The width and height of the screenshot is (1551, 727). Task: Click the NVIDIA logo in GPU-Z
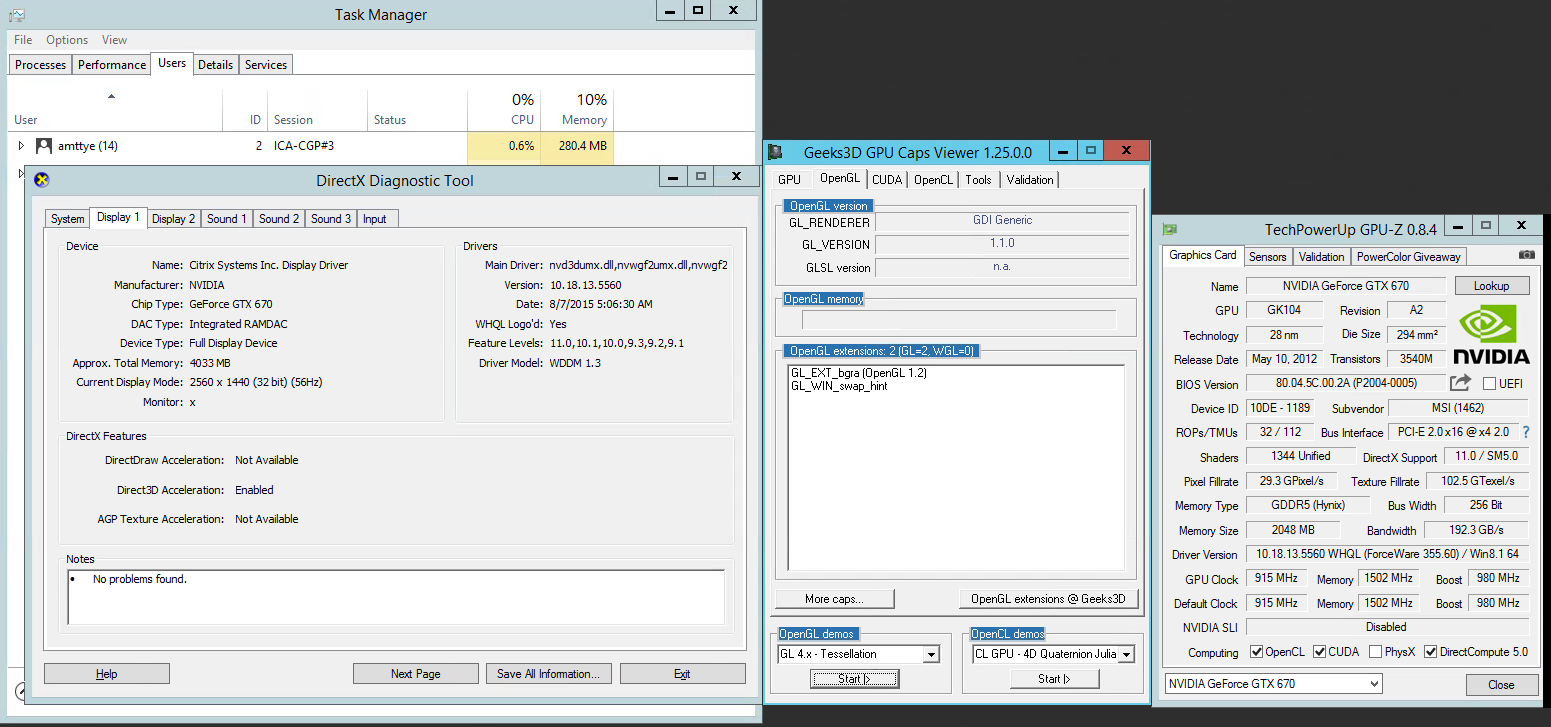click(1490, 335)
